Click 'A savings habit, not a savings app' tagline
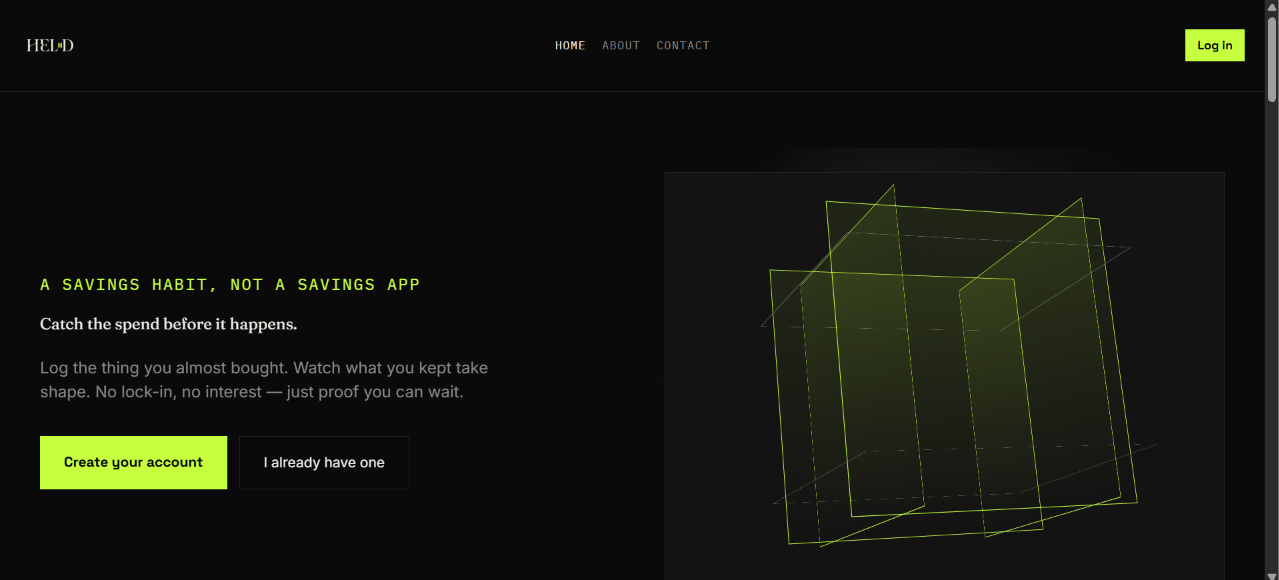Screen dimensions: 1279x580 pos(230,285)
